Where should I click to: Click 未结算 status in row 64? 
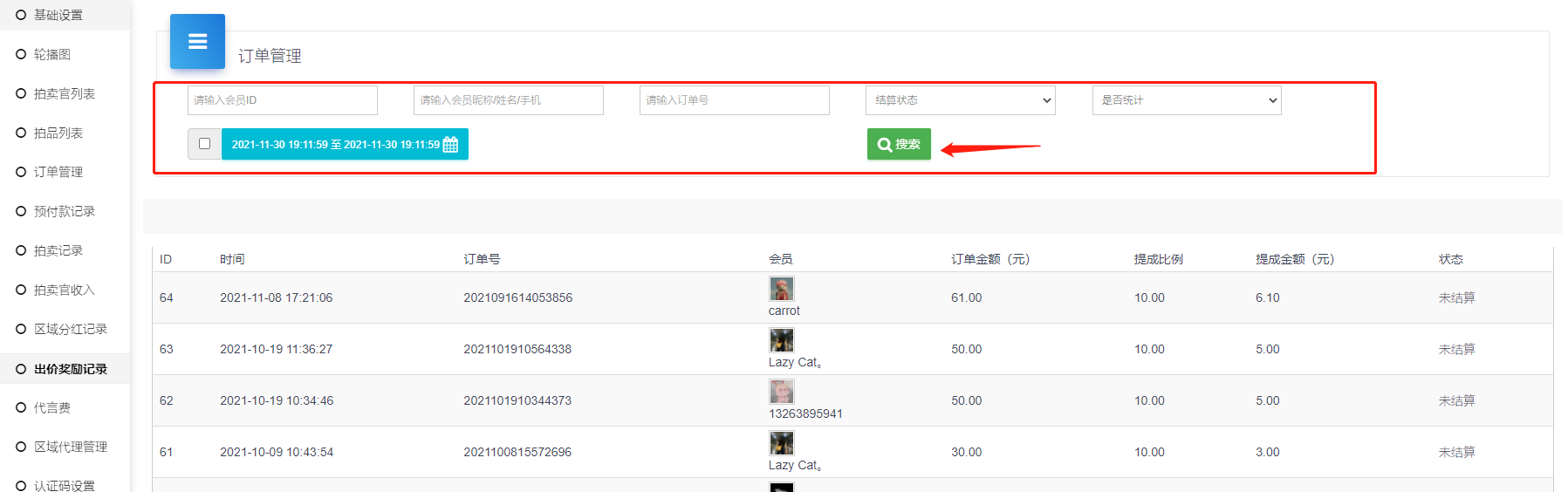[x=1456, y=297]
